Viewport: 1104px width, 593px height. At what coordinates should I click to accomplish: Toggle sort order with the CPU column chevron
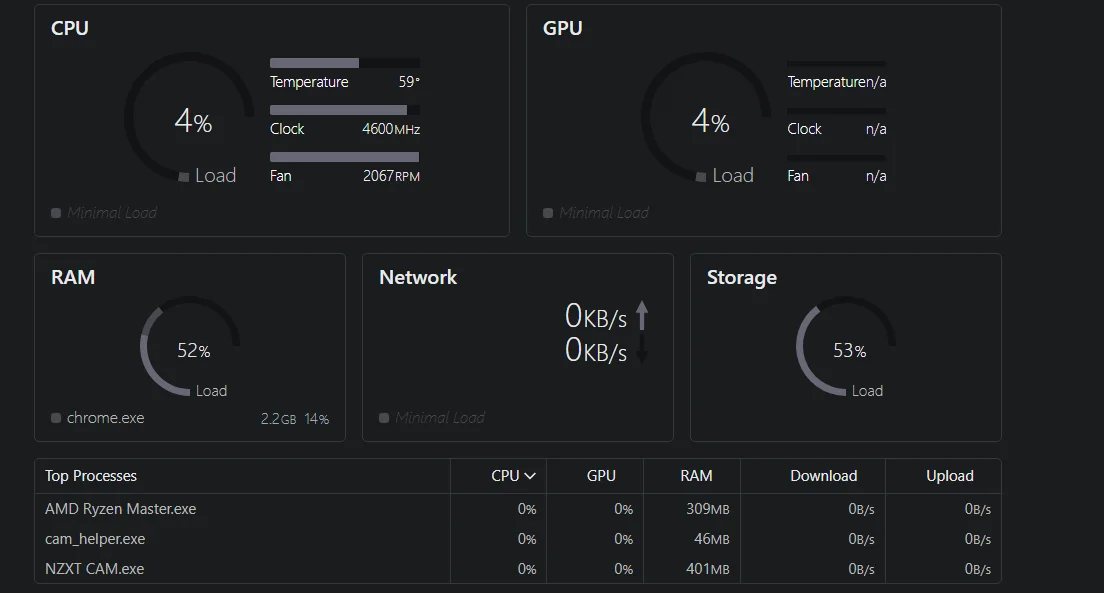530,476
